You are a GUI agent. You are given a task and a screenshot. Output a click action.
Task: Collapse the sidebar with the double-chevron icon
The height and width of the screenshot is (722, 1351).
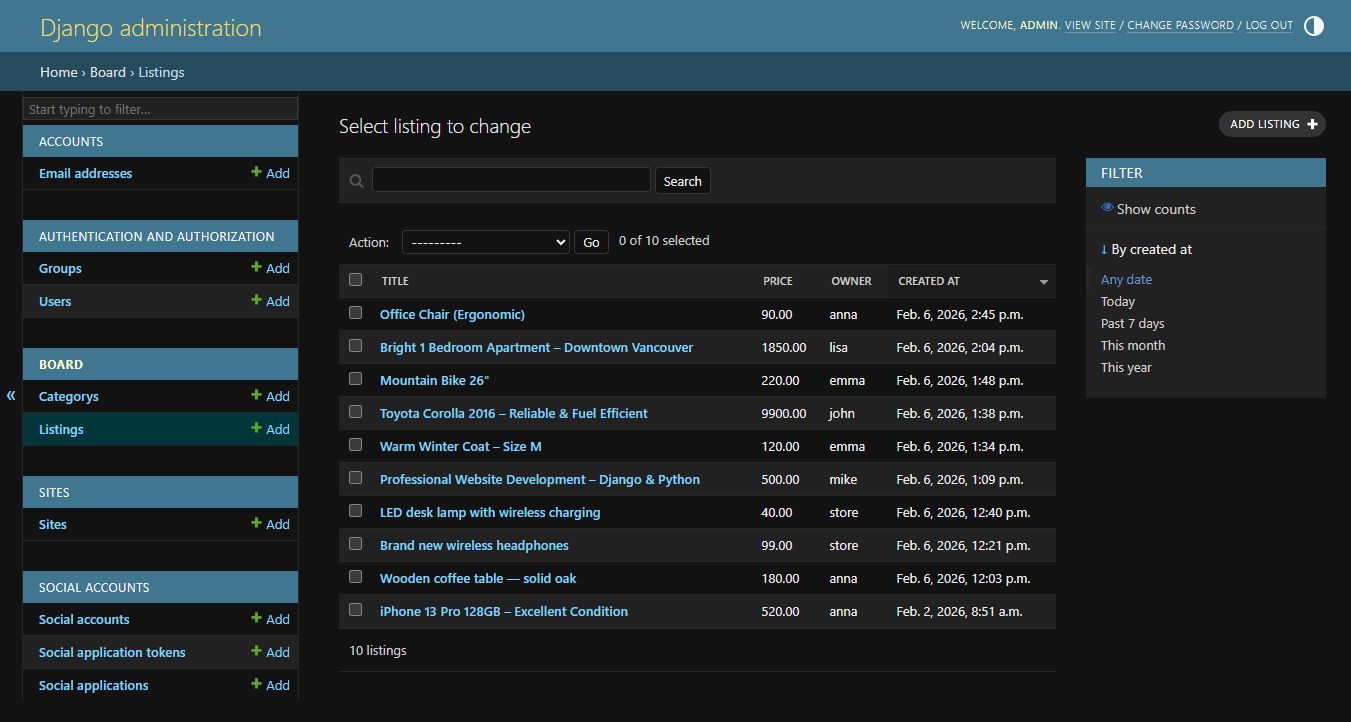pyautogui.click(x=11, y=395)
